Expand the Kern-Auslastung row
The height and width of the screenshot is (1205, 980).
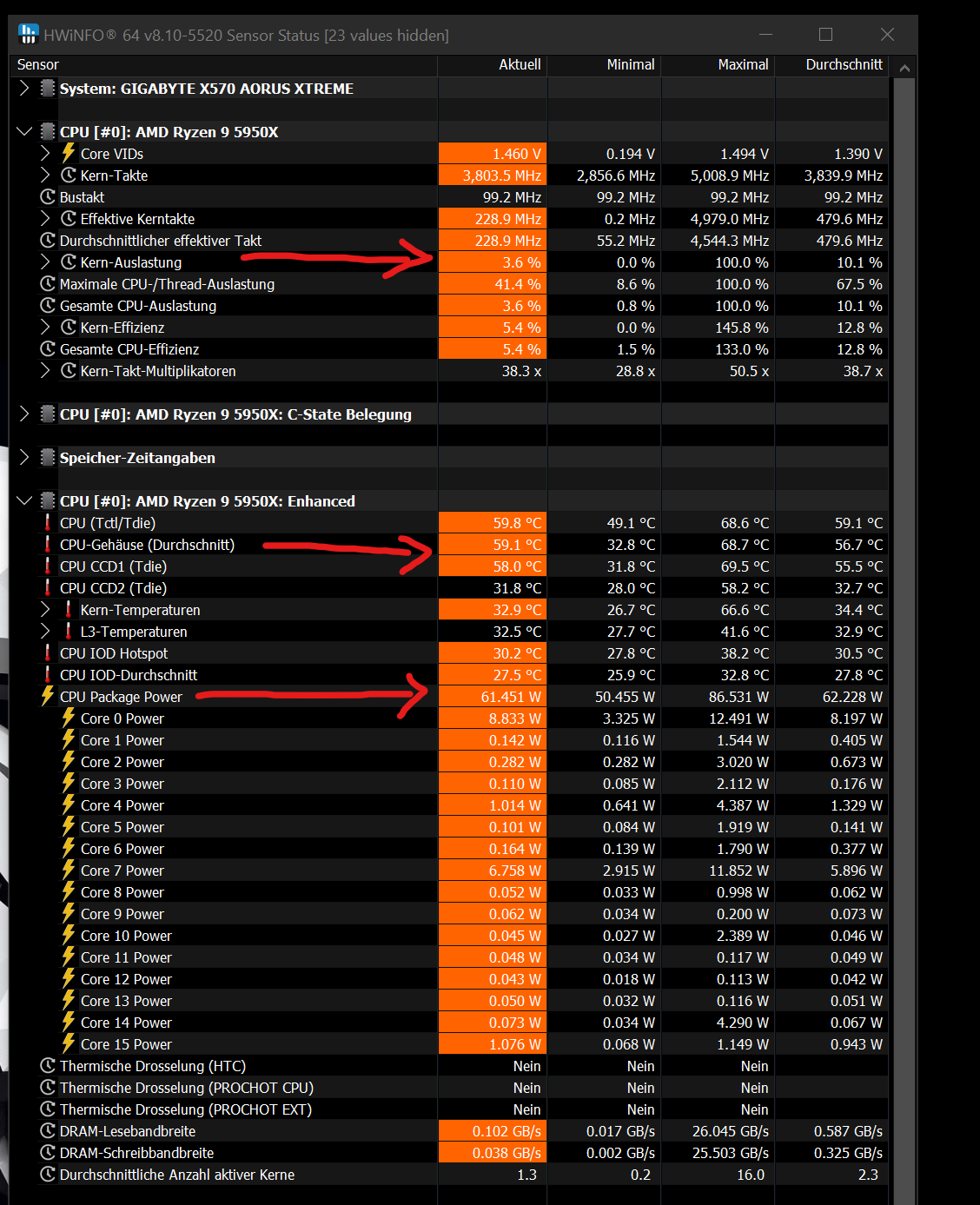(x=45, y=262)
